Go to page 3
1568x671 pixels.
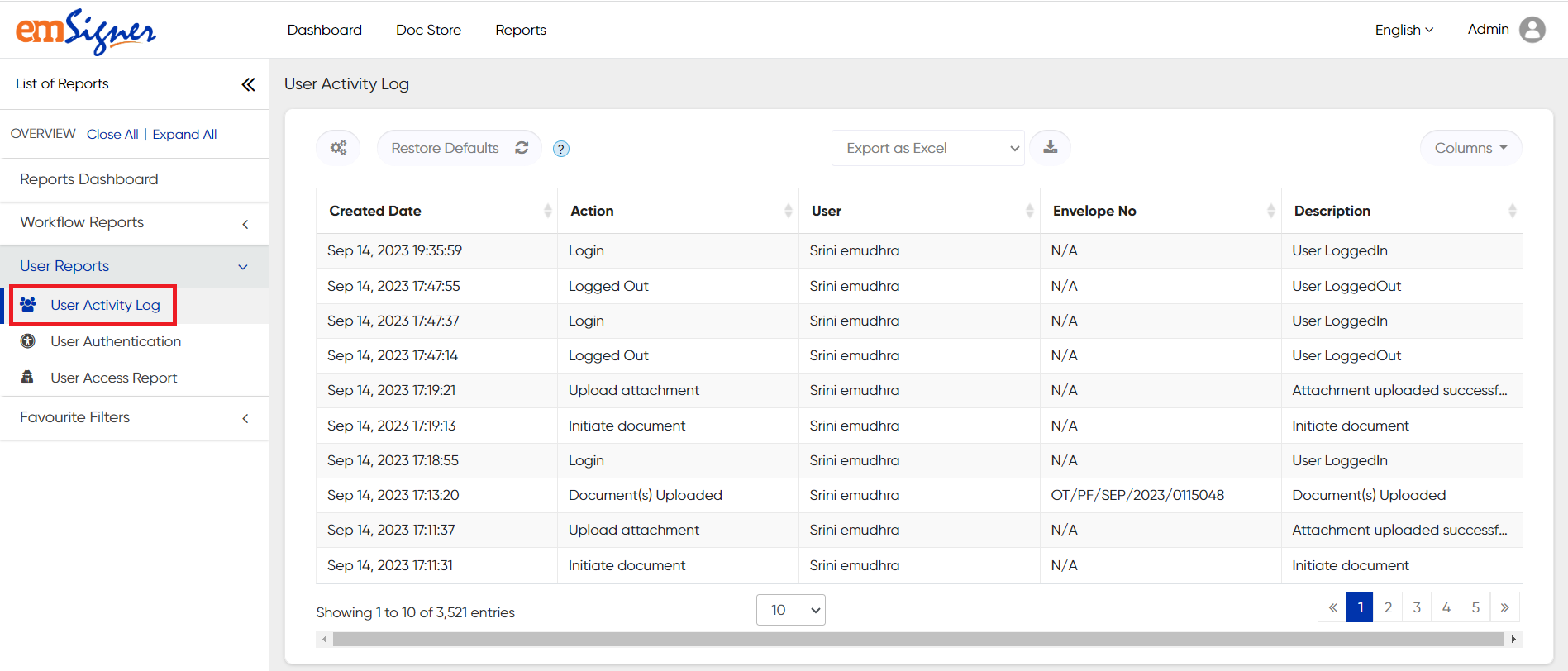coord(1417,607)
